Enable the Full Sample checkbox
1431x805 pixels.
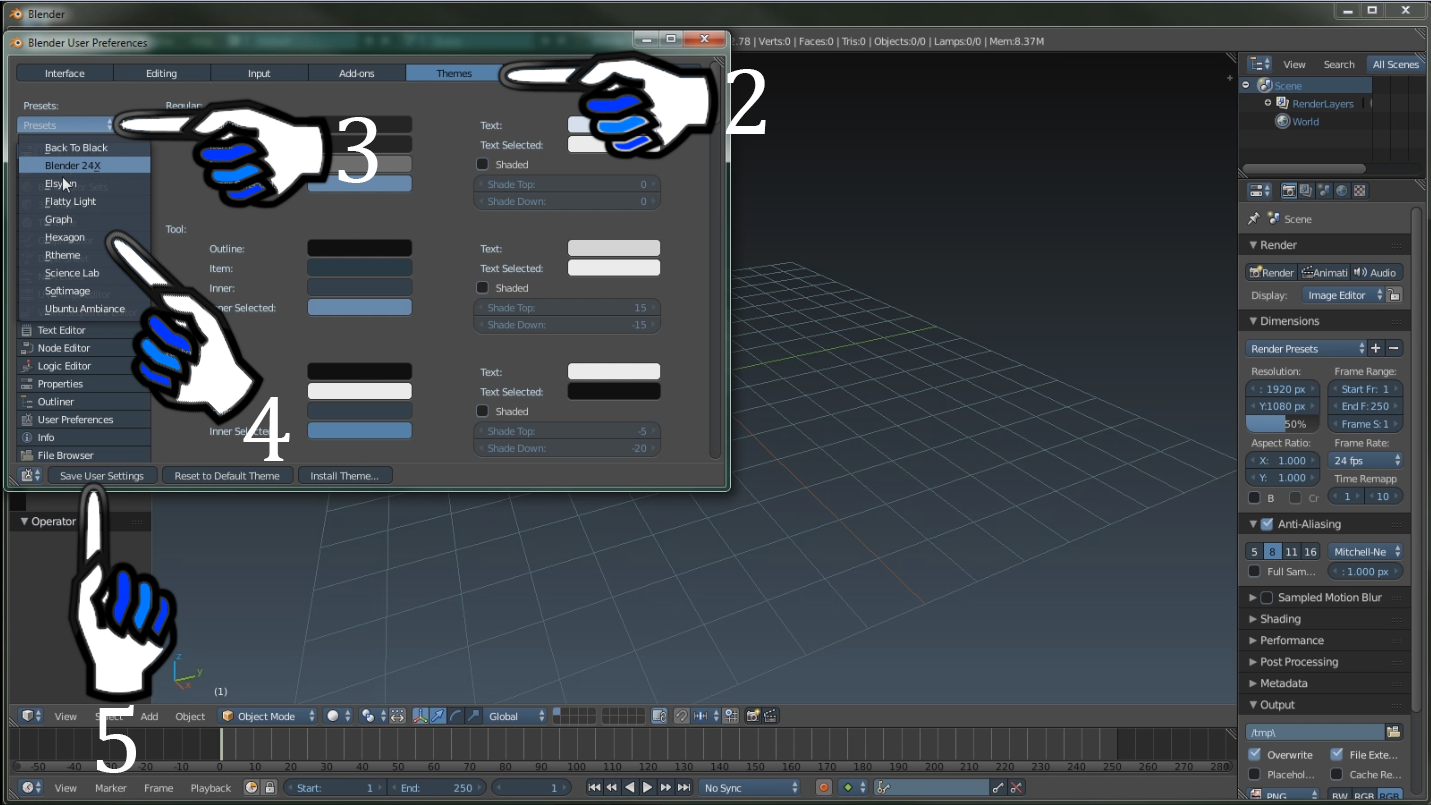1254,571
